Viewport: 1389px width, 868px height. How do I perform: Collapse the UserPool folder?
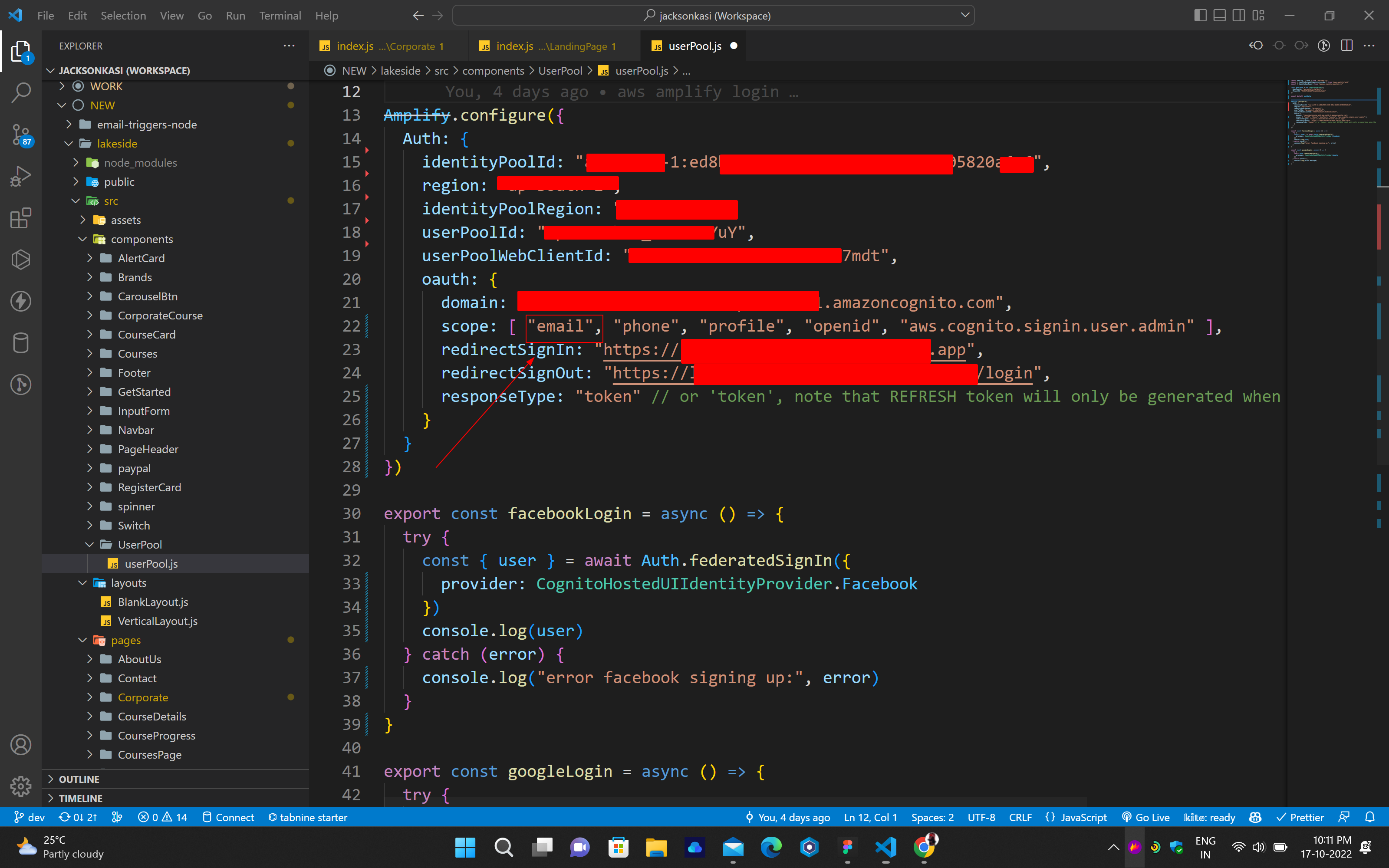click(139, 544)
